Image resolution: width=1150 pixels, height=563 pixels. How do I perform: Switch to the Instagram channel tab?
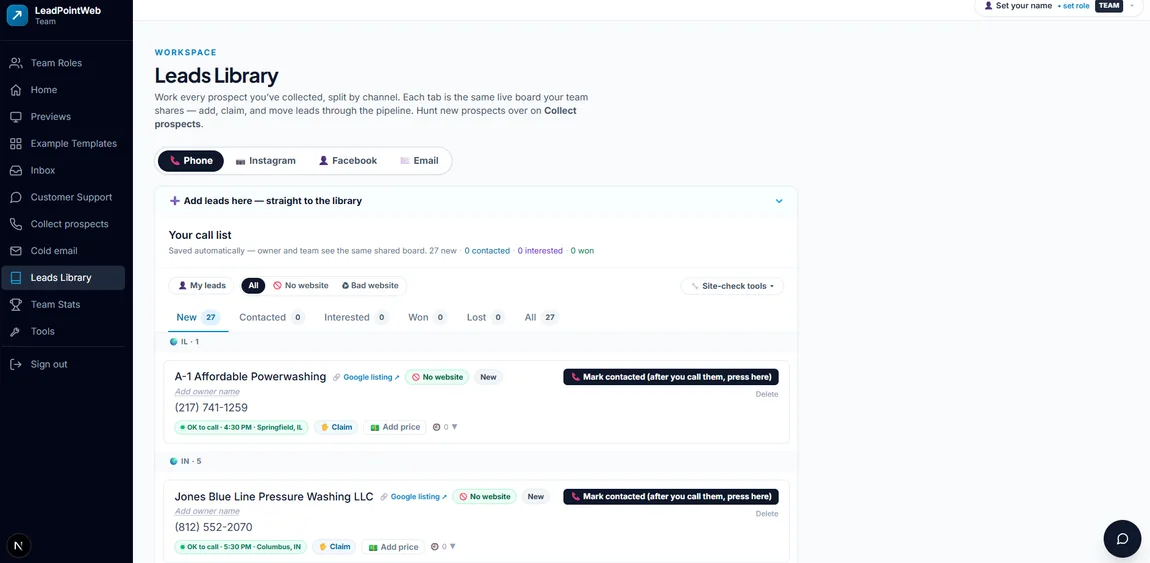coord(265,161)
